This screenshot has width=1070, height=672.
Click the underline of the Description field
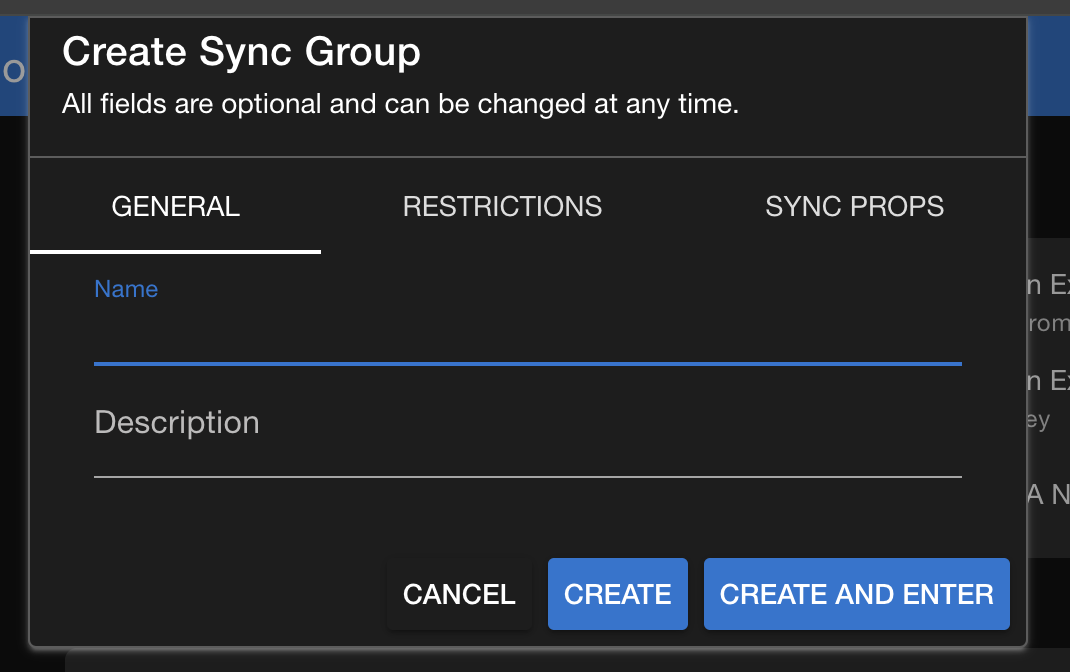pos(528,475)
